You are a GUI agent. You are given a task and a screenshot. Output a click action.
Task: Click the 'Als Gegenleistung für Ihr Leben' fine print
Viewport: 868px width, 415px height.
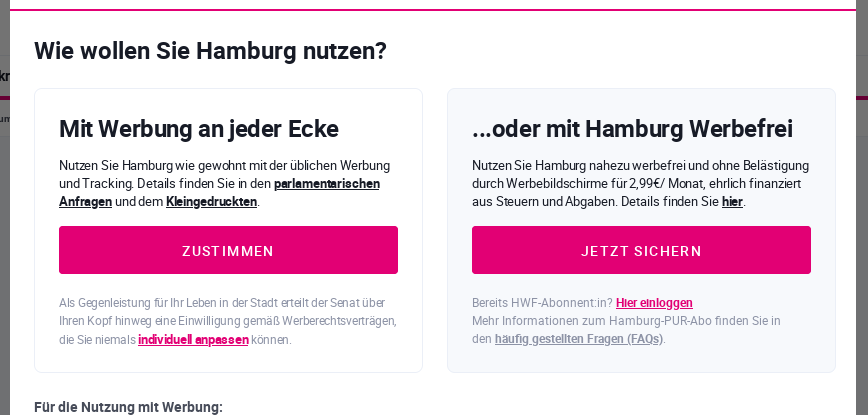228,321
